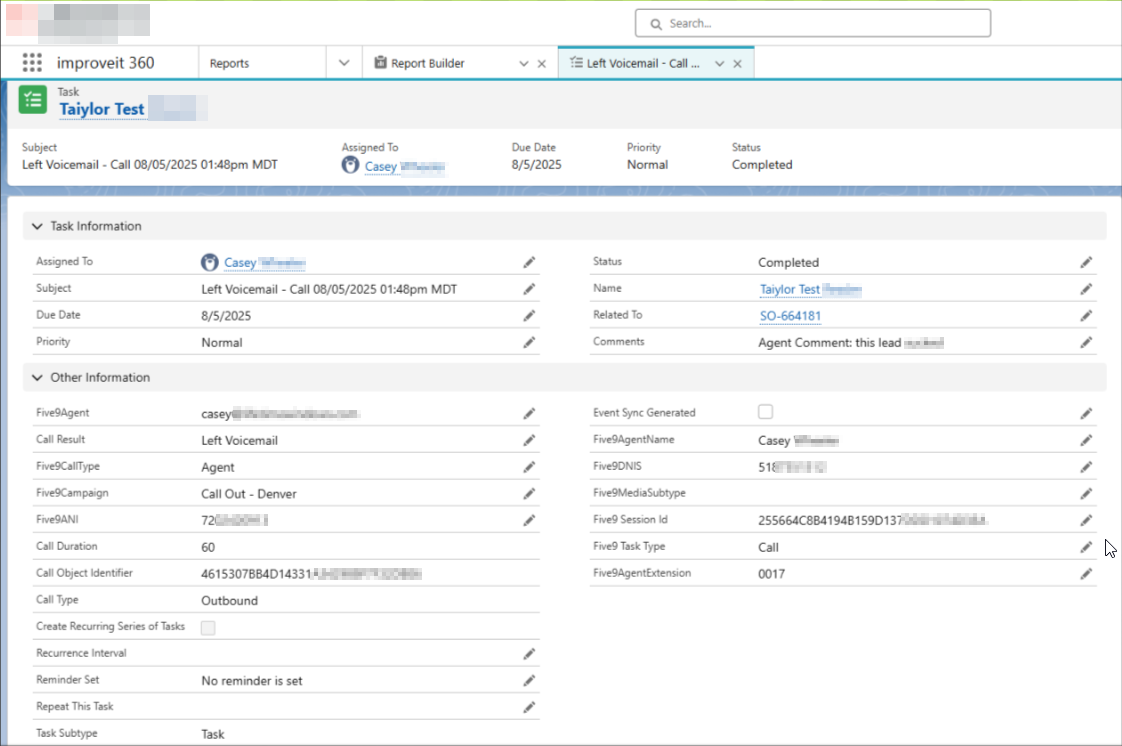Edit the Event Sync Generated pencil icon
Viewport: 1122px width, 746px height.
[x=1086, y=413]
